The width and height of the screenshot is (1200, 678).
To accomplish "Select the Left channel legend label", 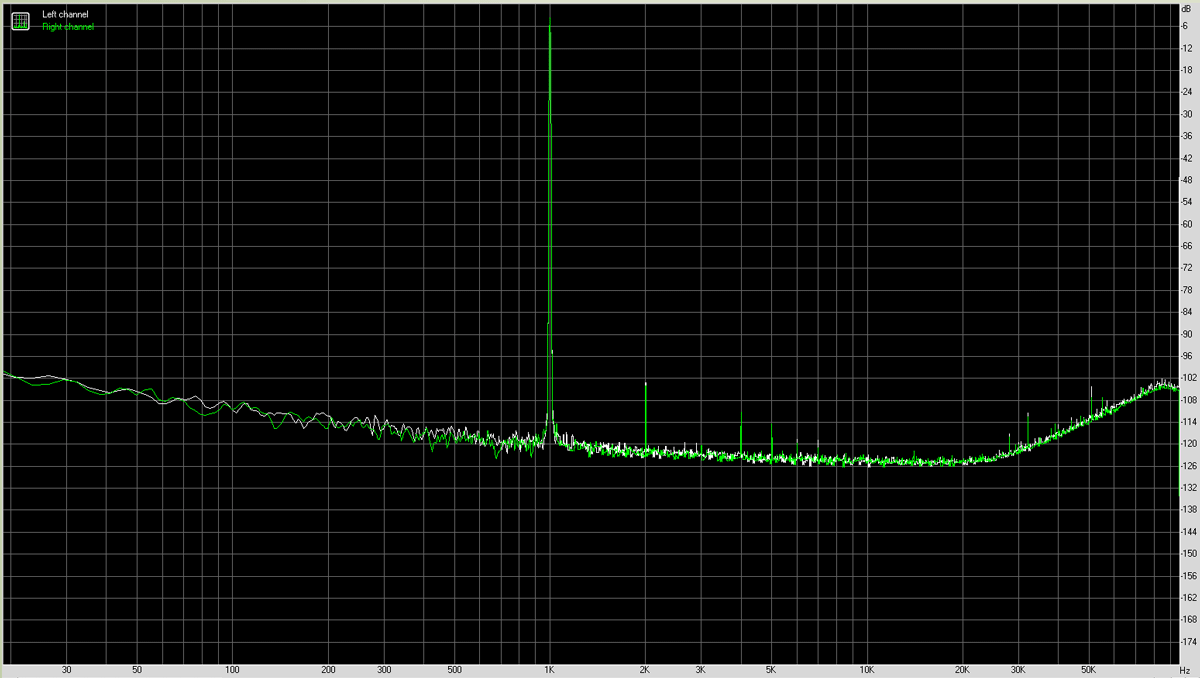I will click(x=65, y=15).
